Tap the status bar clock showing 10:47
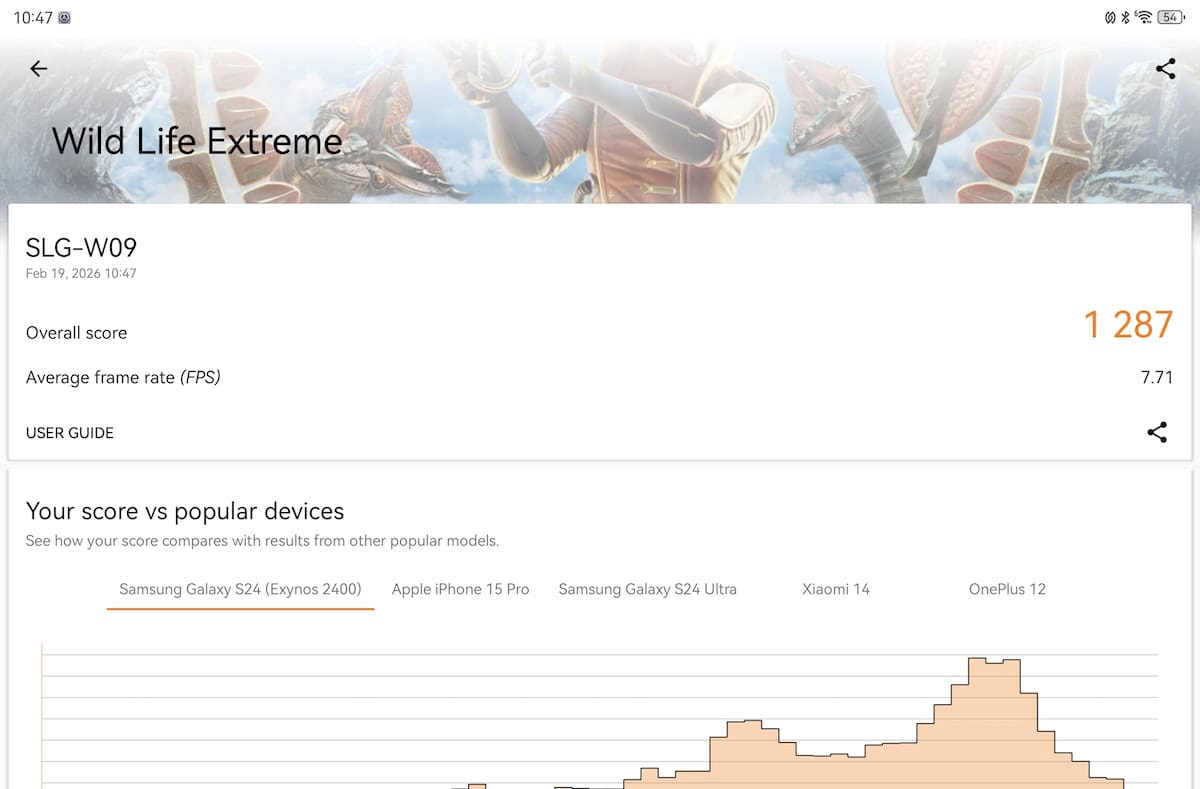1200x789 pixels. (33, 18)
